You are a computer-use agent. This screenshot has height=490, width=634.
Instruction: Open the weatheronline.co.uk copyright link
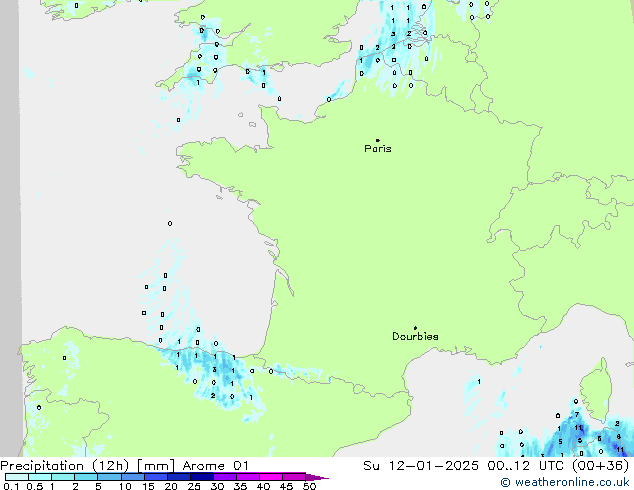(x=565, y=482)
